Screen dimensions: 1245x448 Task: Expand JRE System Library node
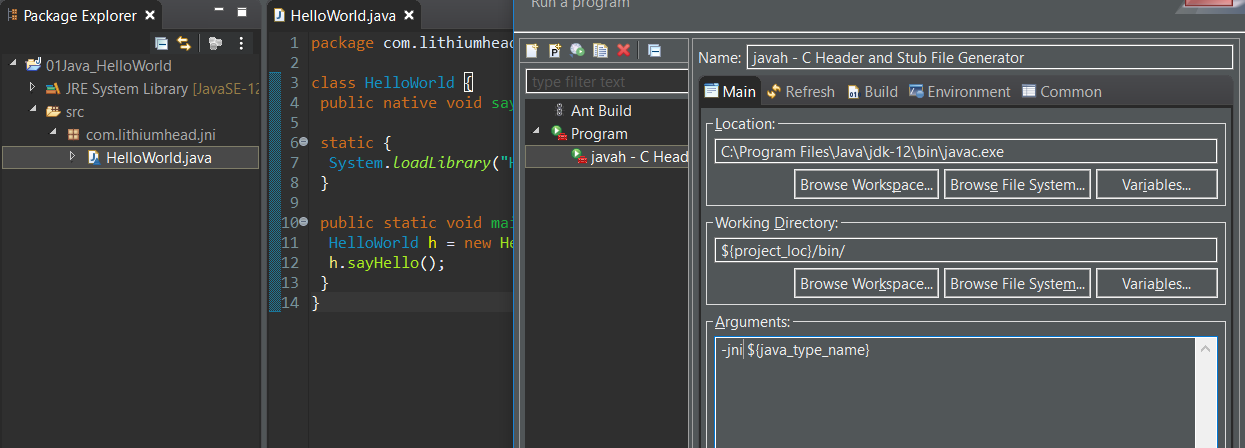coord(32,88)
